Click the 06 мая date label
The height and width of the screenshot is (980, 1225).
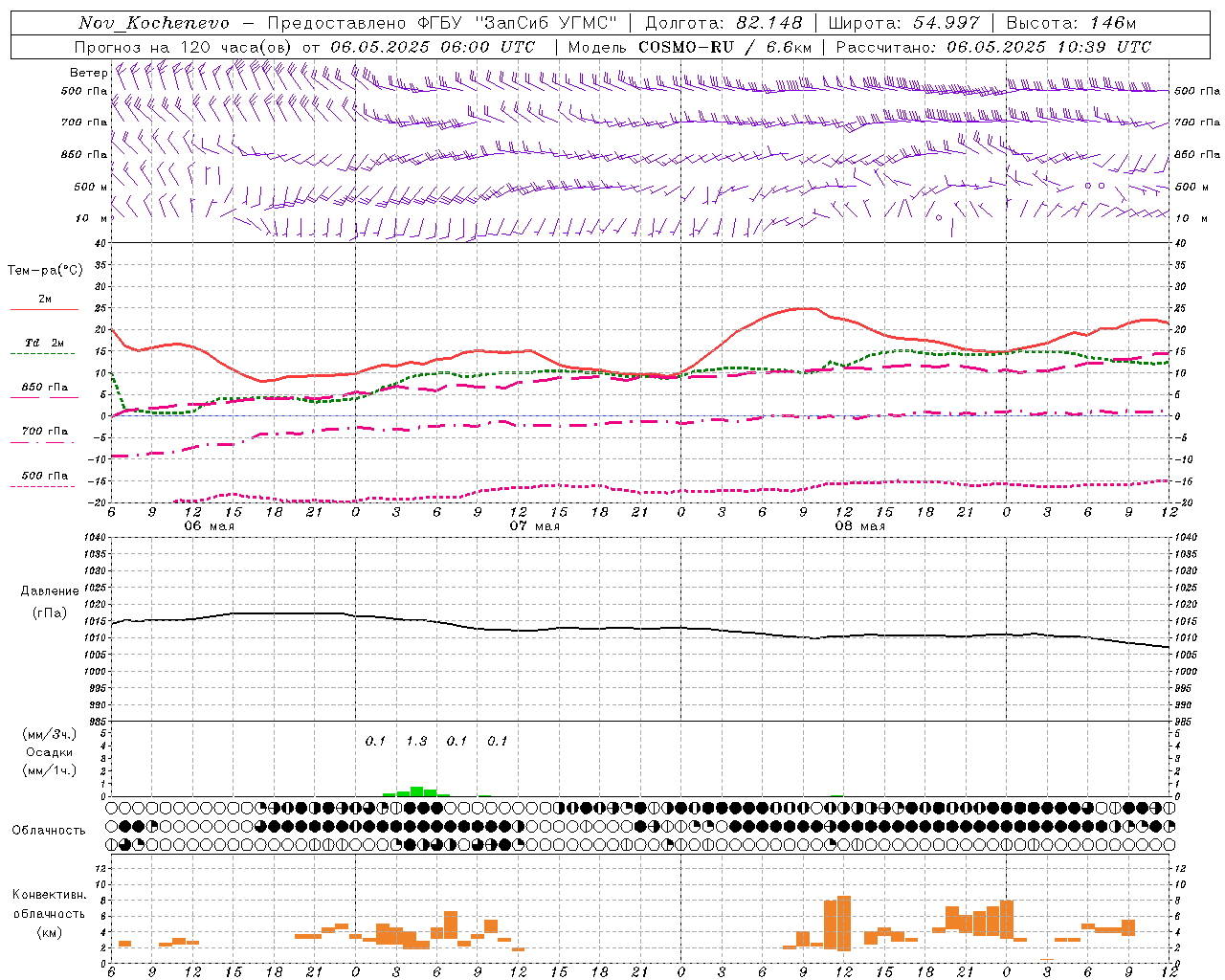coord(210,526)
